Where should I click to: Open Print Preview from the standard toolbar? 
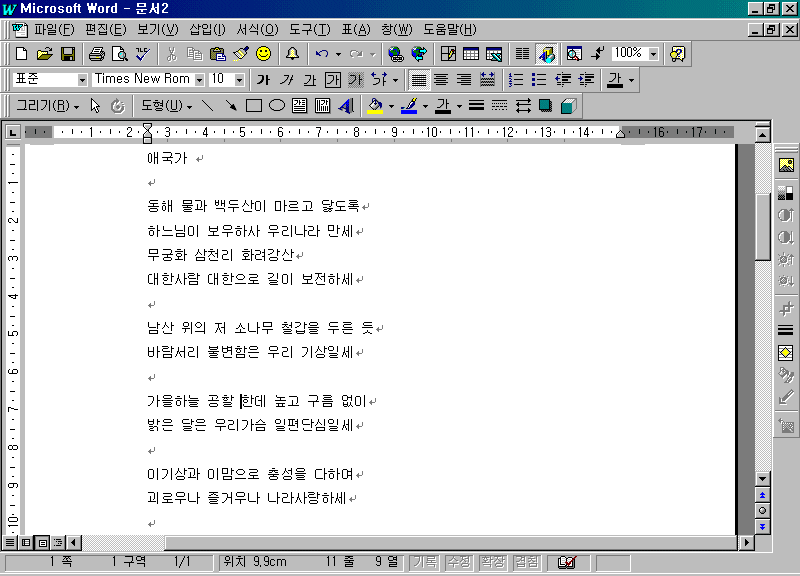pos(120,54)
